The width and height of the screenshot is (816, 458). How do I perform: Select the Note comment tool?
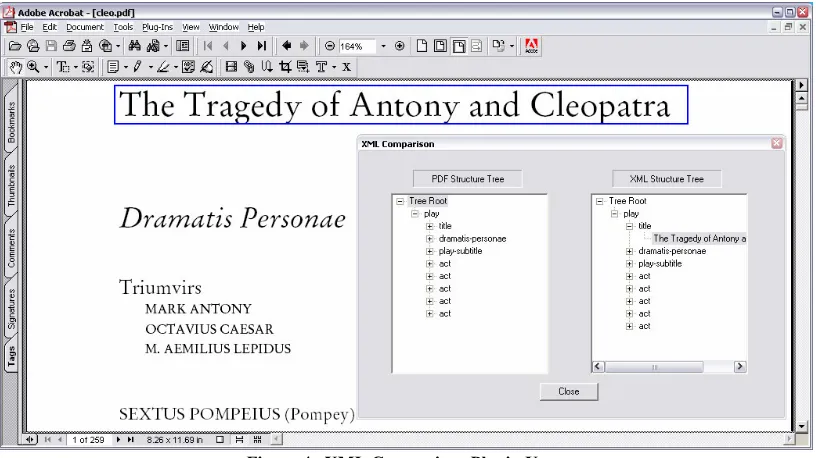113,67
